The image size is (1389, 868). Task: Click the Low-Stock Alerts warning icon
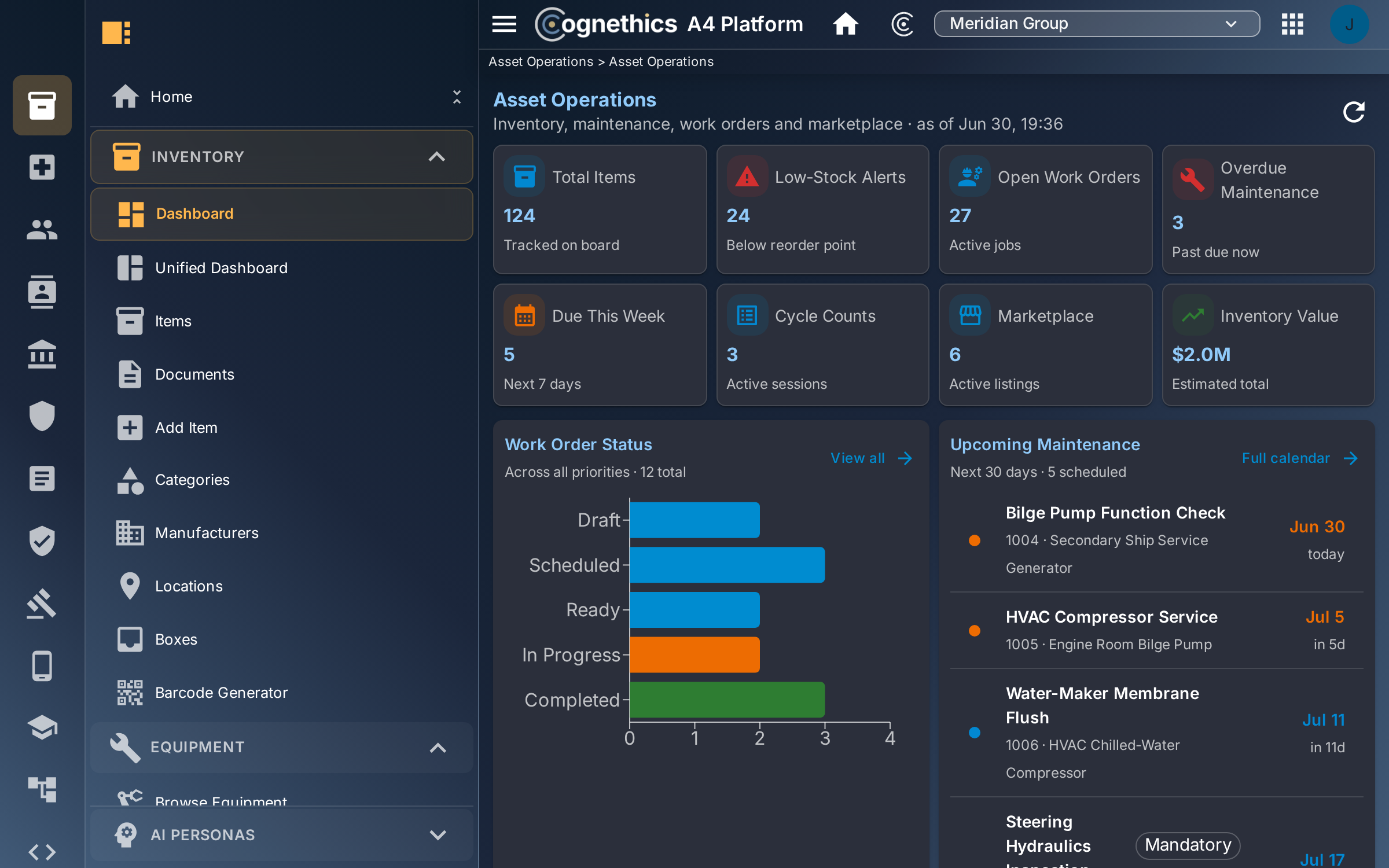(747, 176)
